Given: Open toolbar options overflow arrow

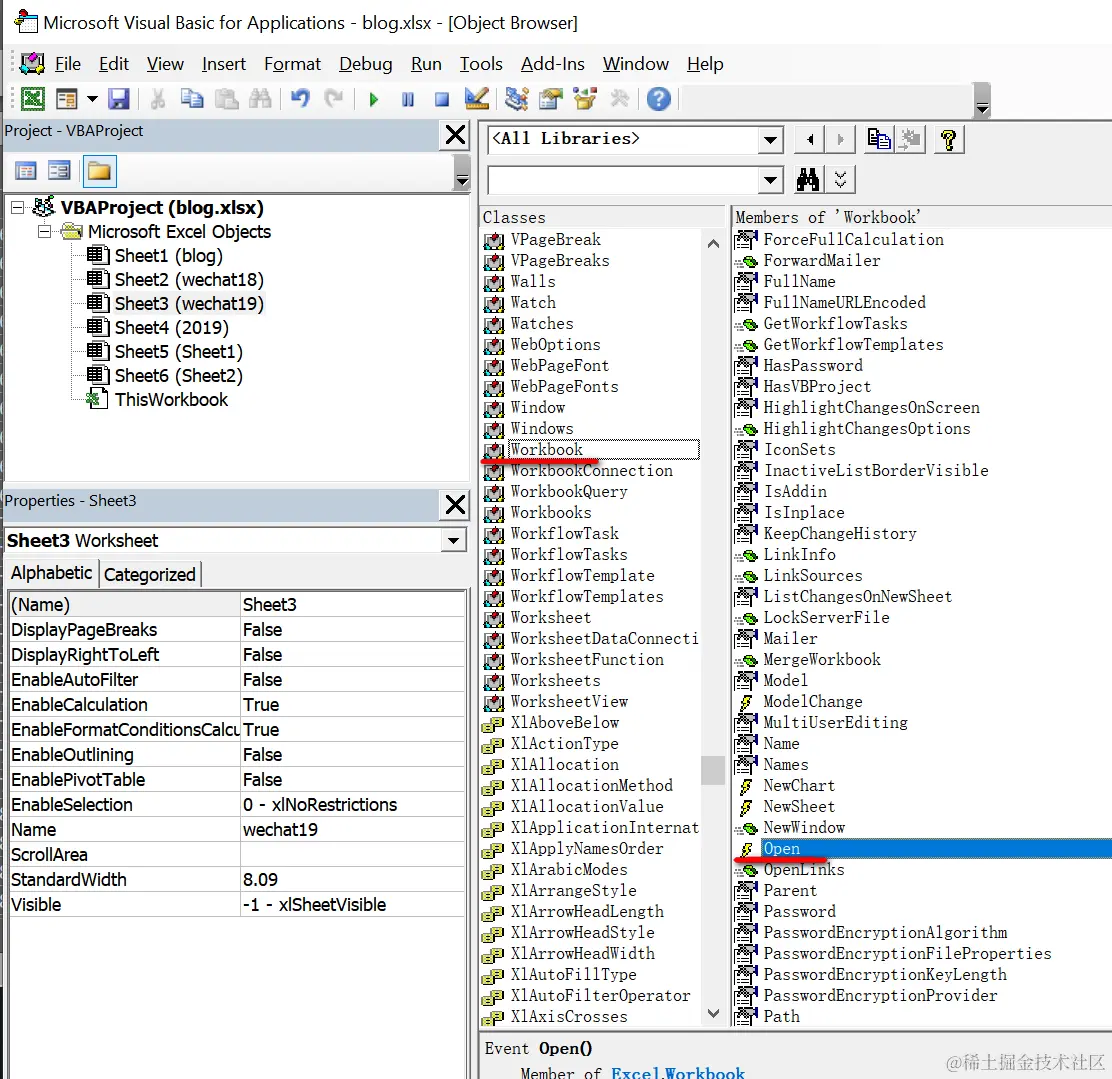Looking at the screenshot, I should (x=982, y=100).
